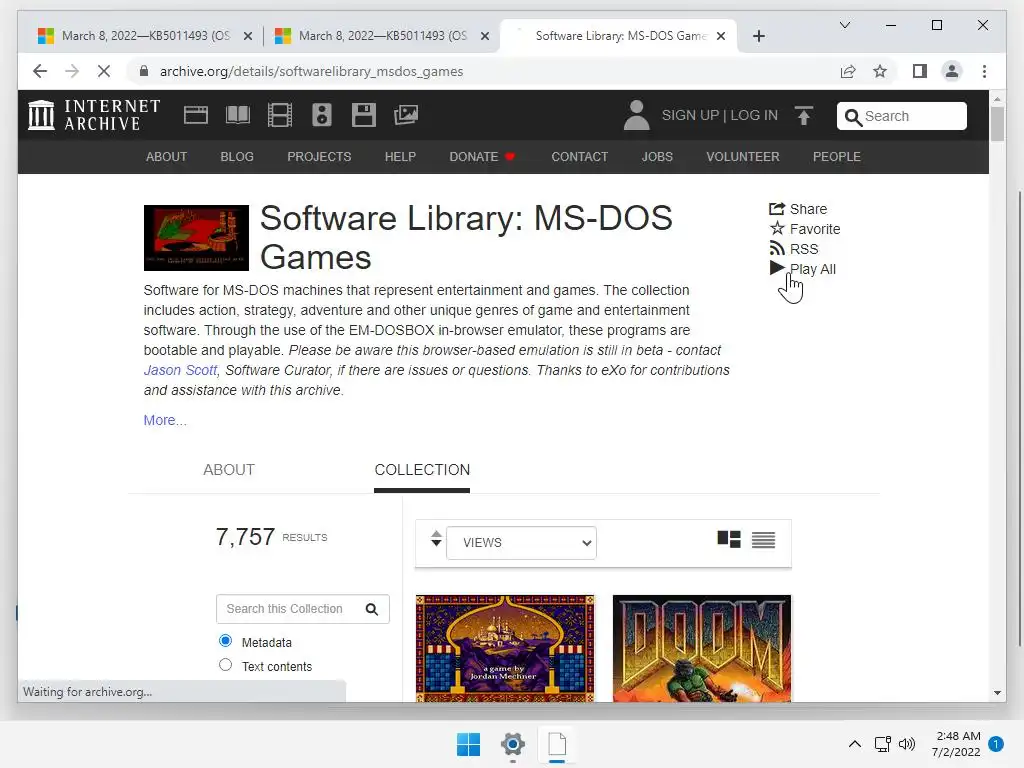Open Chrome side panel

(920, 71)
